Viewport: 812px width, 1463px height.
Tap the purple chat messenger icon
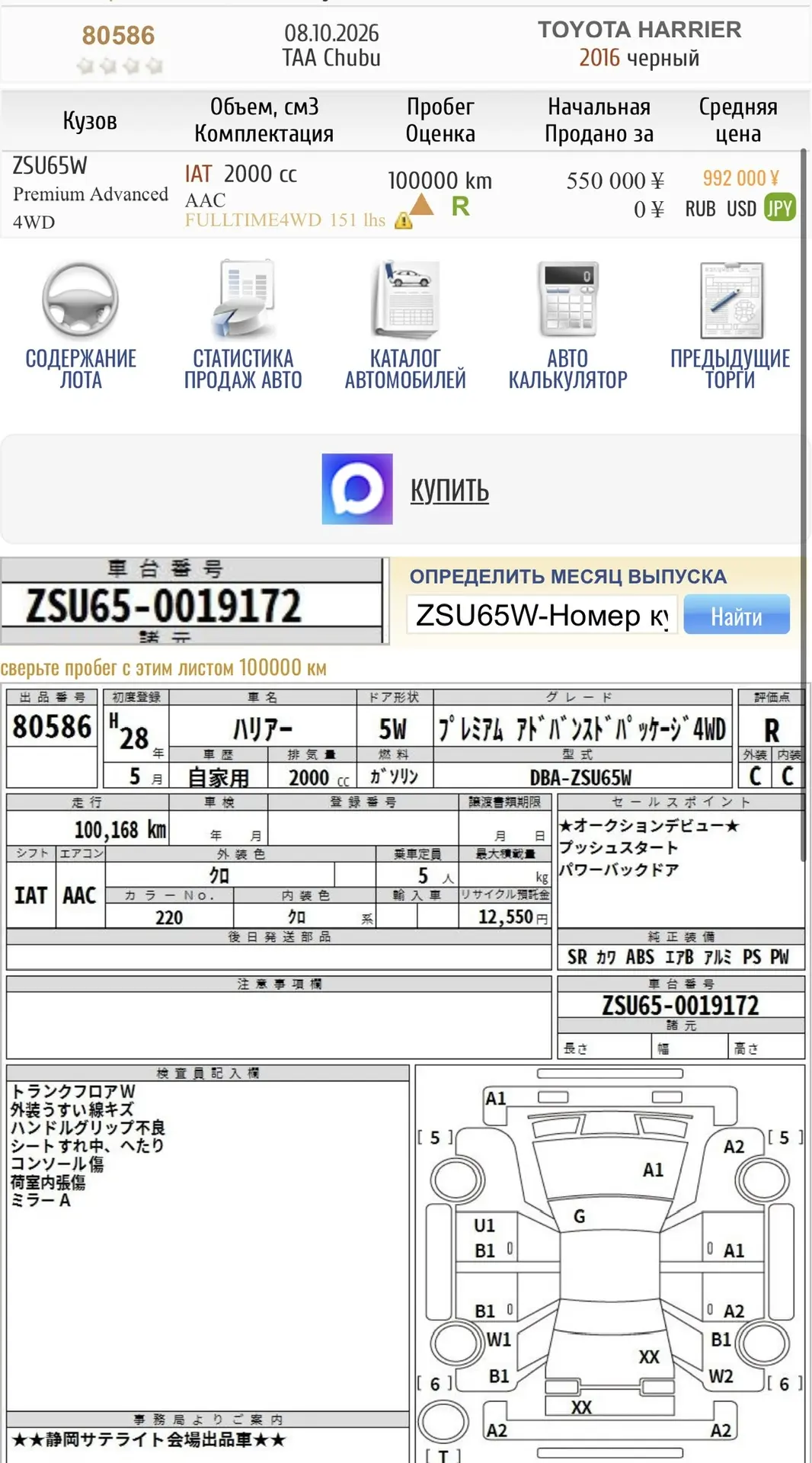tap(357, 489)
